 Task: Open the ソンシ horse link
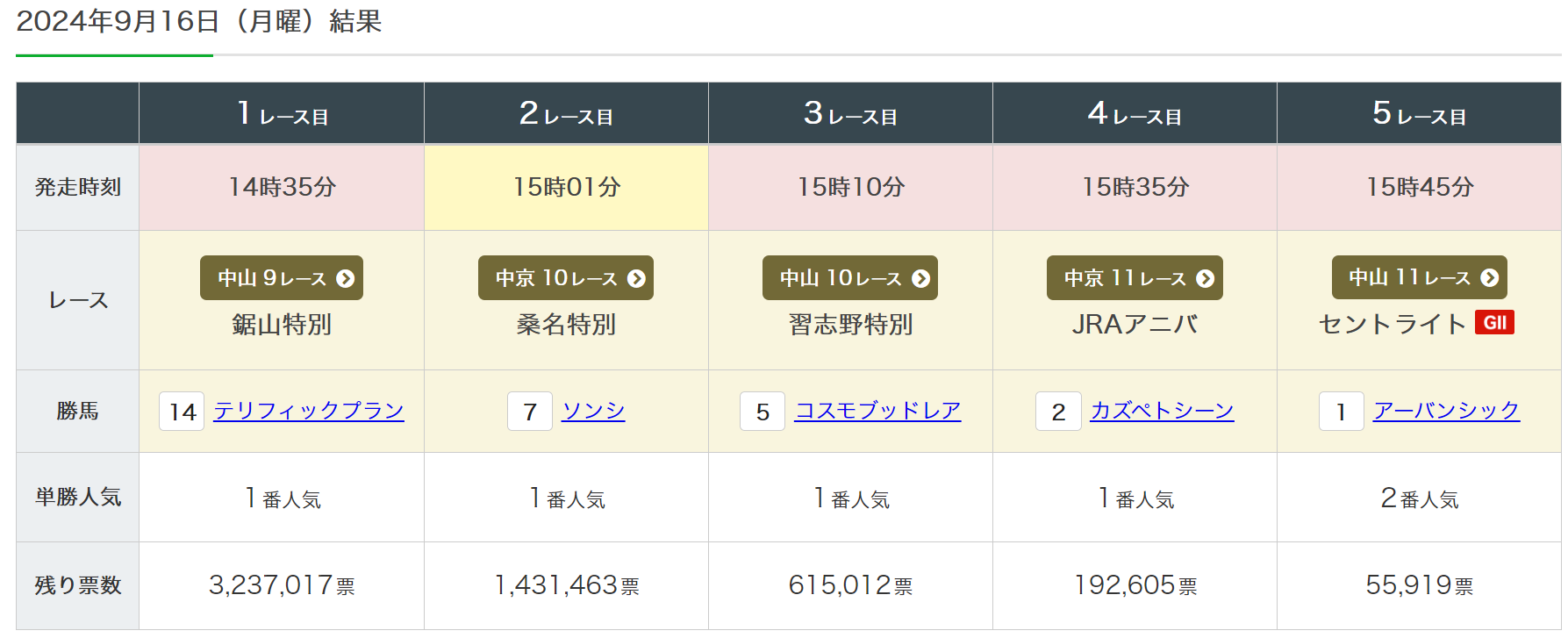[593, 411]
